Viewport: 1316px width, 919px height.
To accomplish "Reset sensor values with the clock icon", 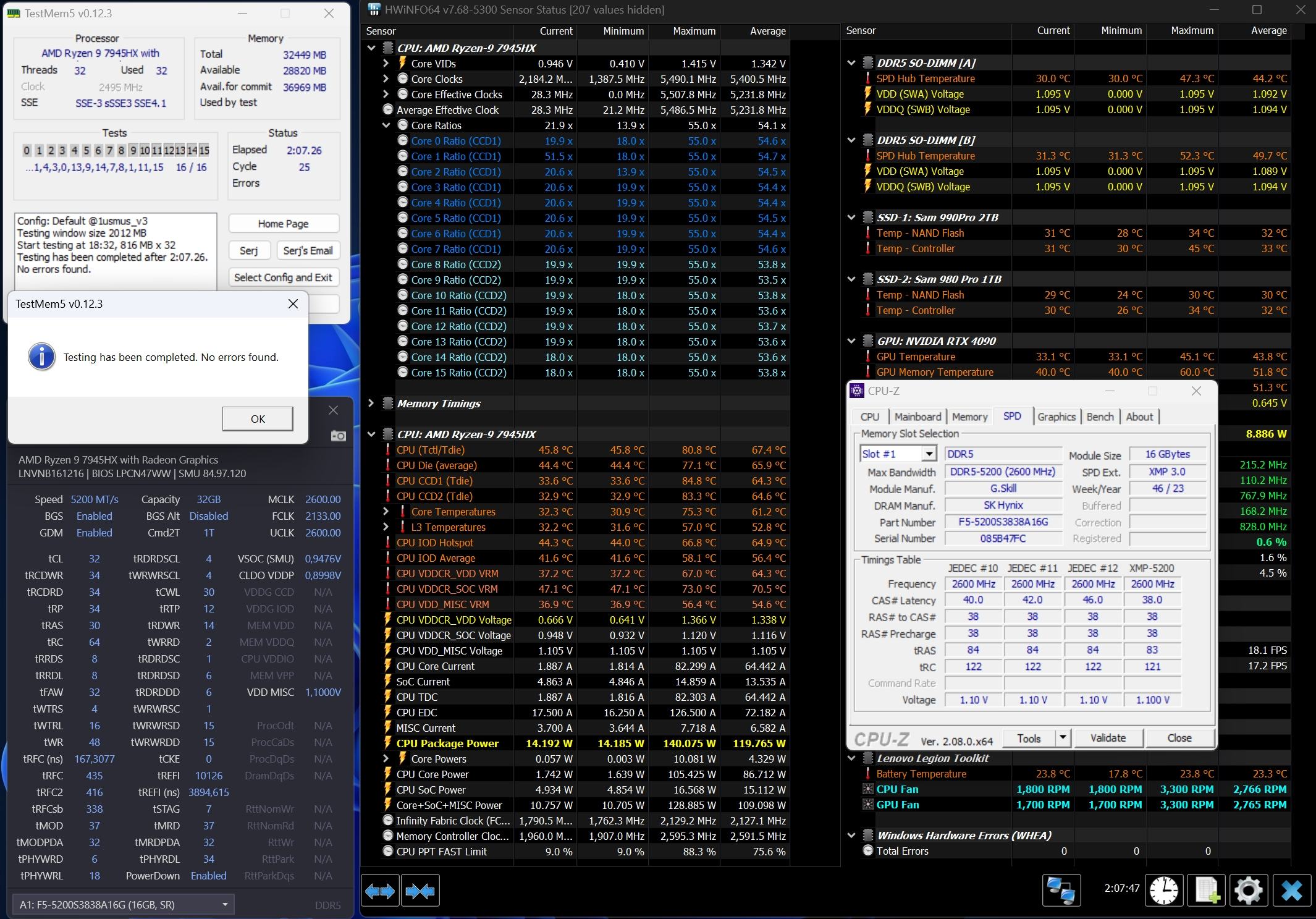I will [1164, 891].
